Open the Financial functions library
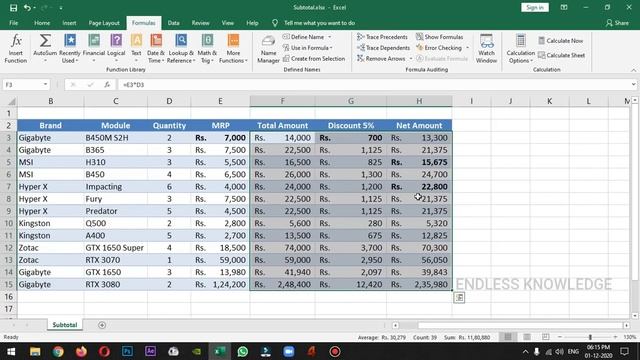Viewport: 640px width, 360px height. point(93,48)
